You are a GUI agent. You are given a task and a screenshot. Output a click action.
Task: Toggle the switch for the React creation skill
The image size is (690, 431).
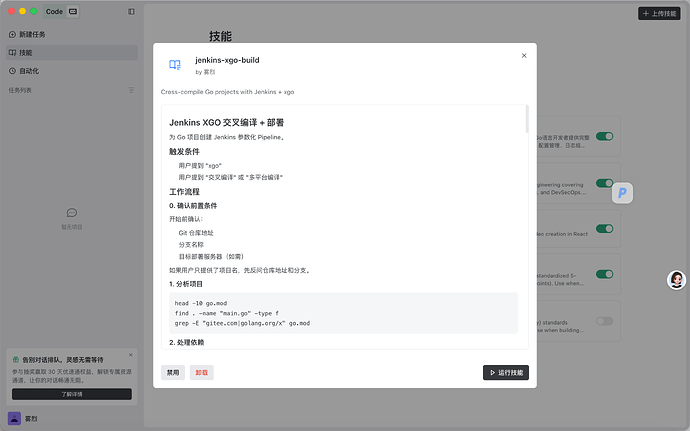point(605,228)
